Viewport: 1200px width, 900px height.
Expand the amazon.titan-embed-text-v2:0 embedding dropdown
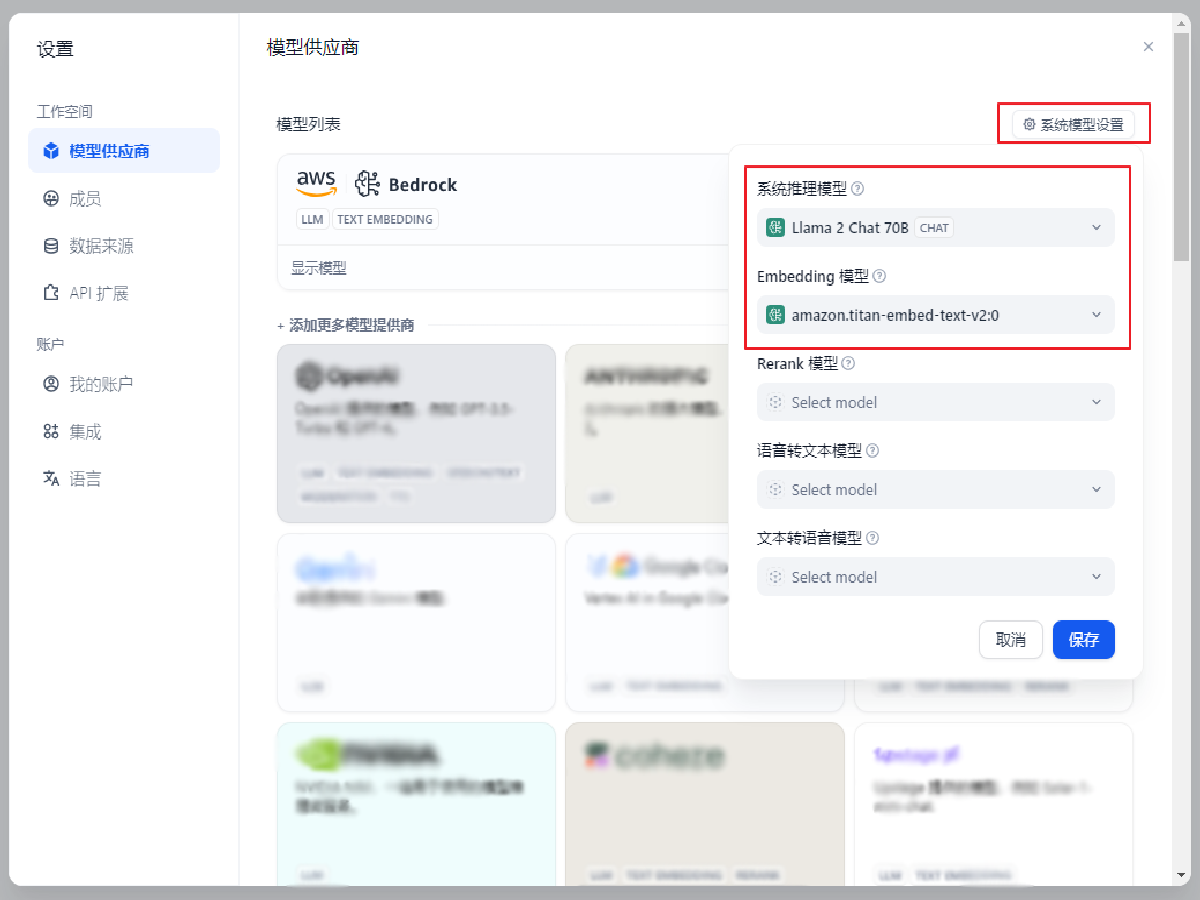[x=935, y=315]
